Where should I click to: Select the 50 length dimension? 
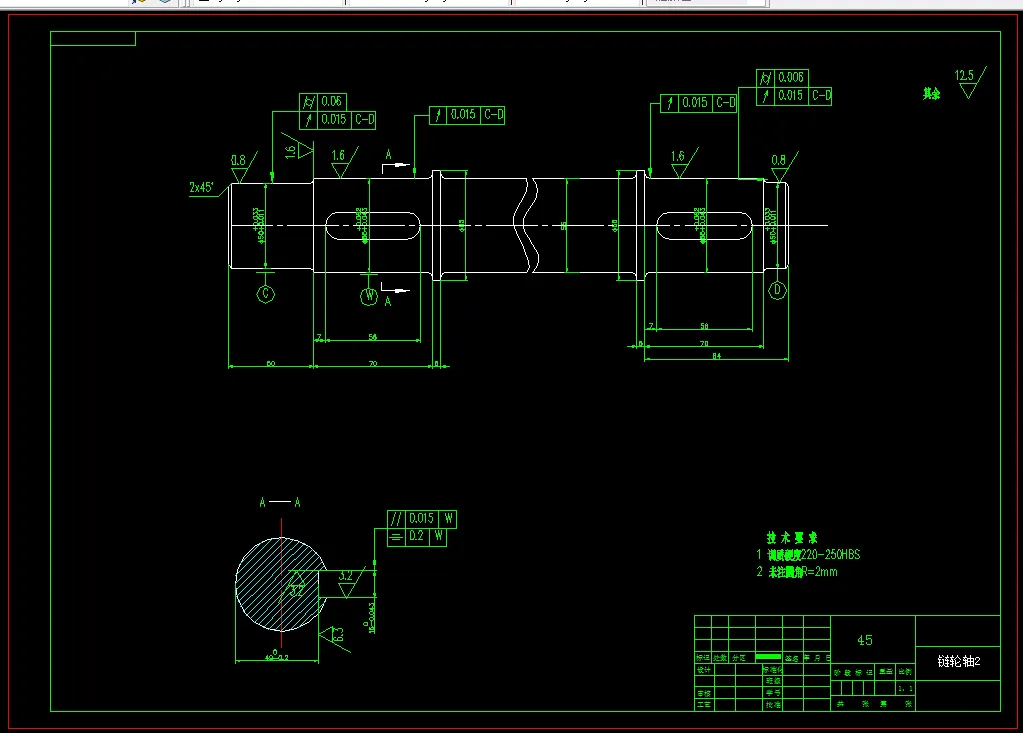click(271, 363)
